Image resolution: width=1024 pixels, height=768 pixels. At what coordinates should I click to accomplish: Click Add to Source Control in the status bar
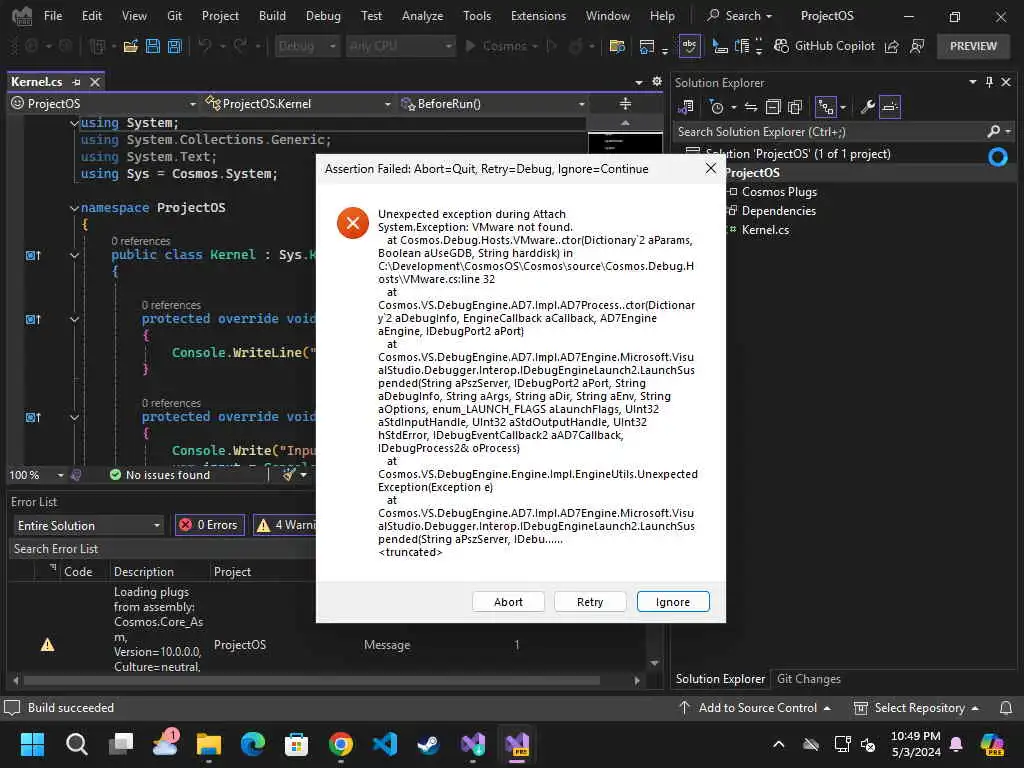756,707
